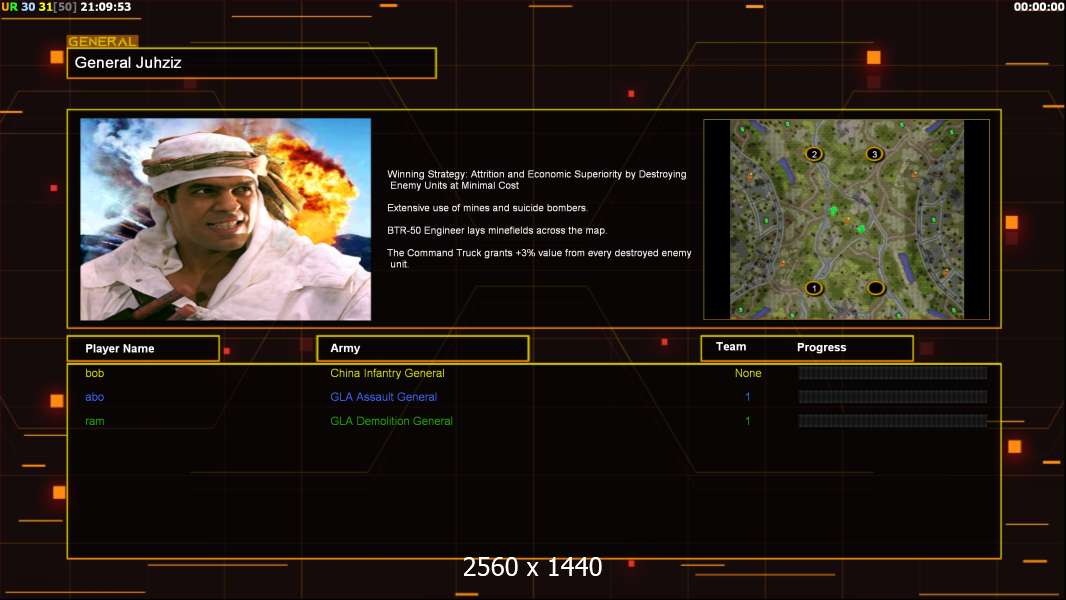Click the General Juhziz name field
1066x600 pixels.
(x=251, y=63)
